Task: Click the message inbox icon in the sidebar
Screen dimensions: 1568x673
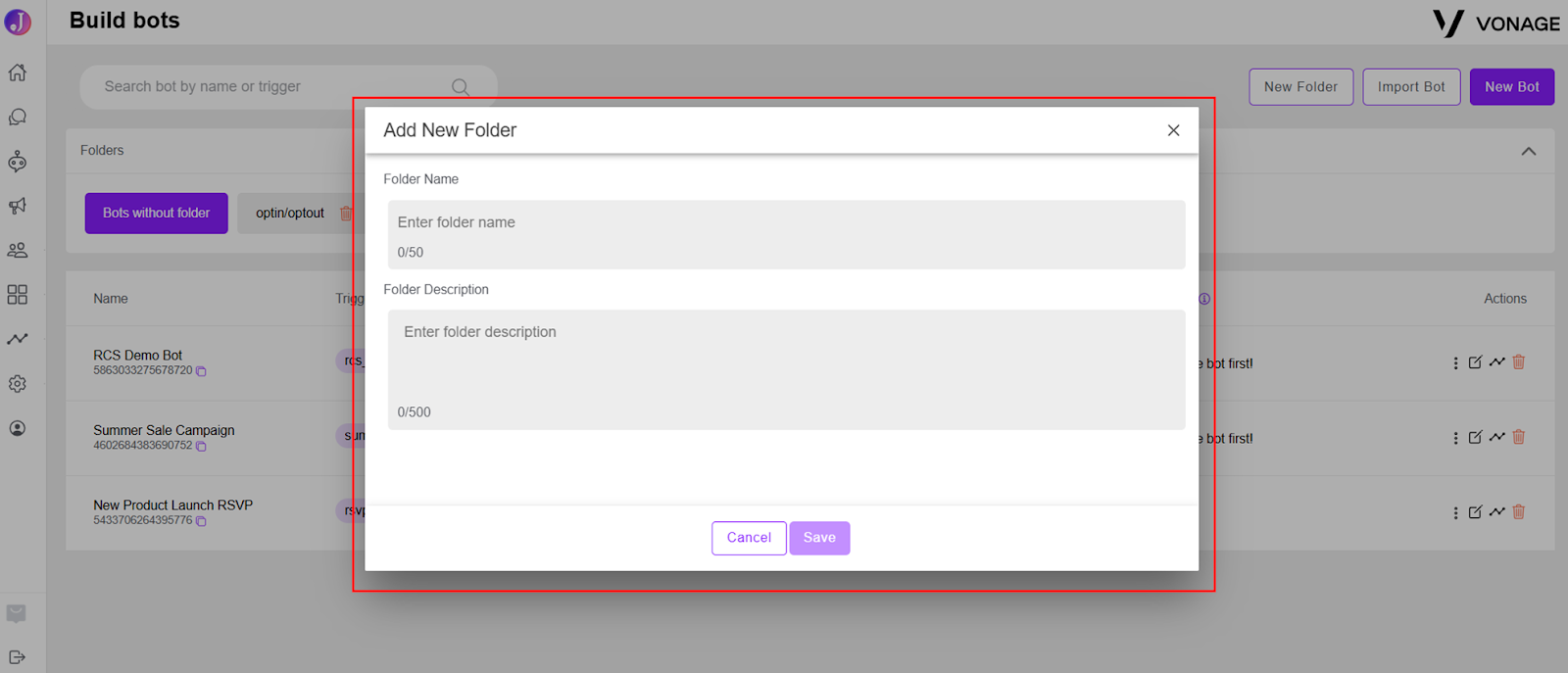Action: pos(17,614)
